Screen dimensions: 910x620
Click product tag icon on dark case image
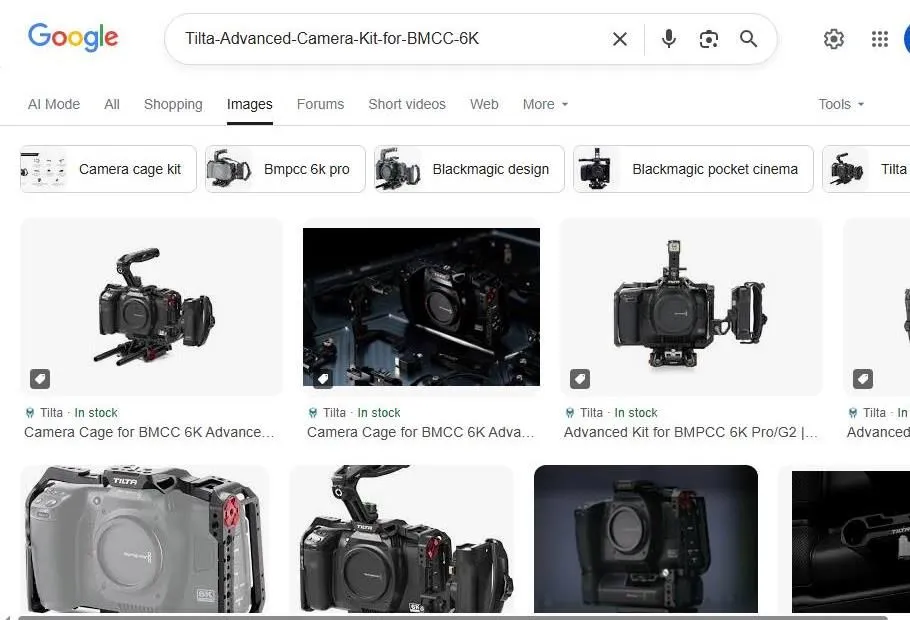coord(323,379)
